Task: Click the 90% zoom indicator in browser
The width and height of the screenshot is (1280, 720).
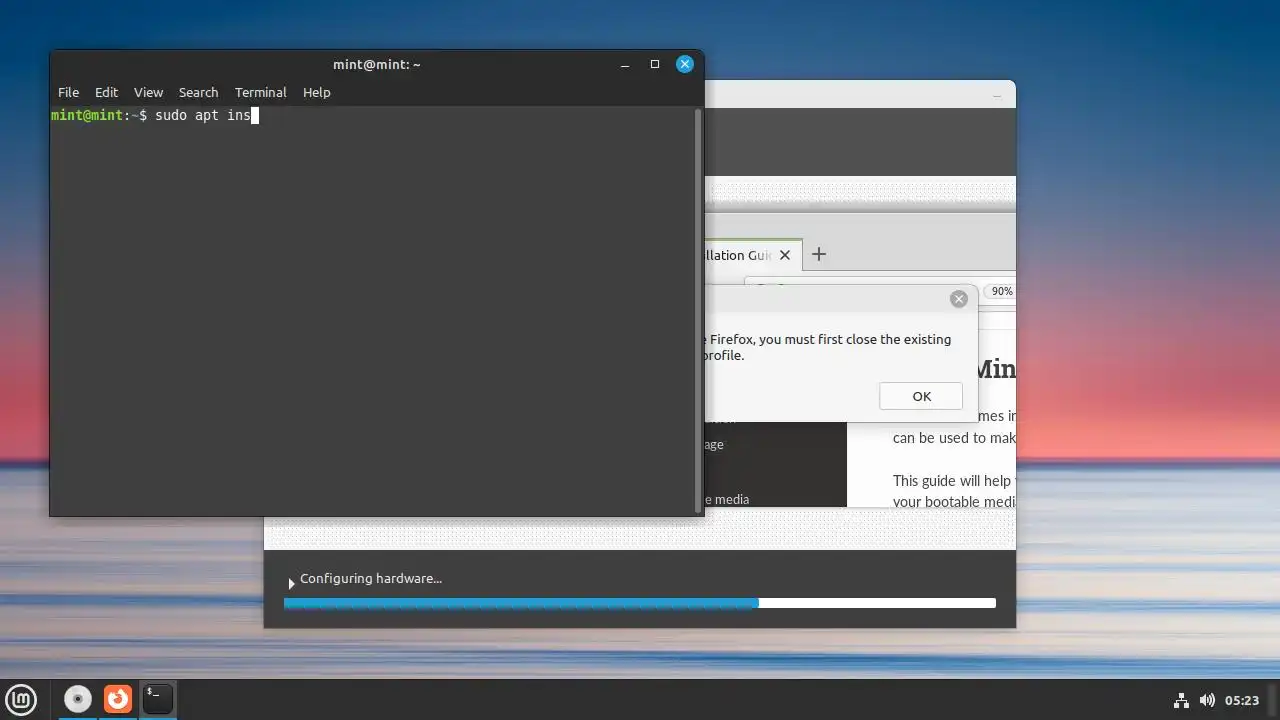Action: 1001,291
